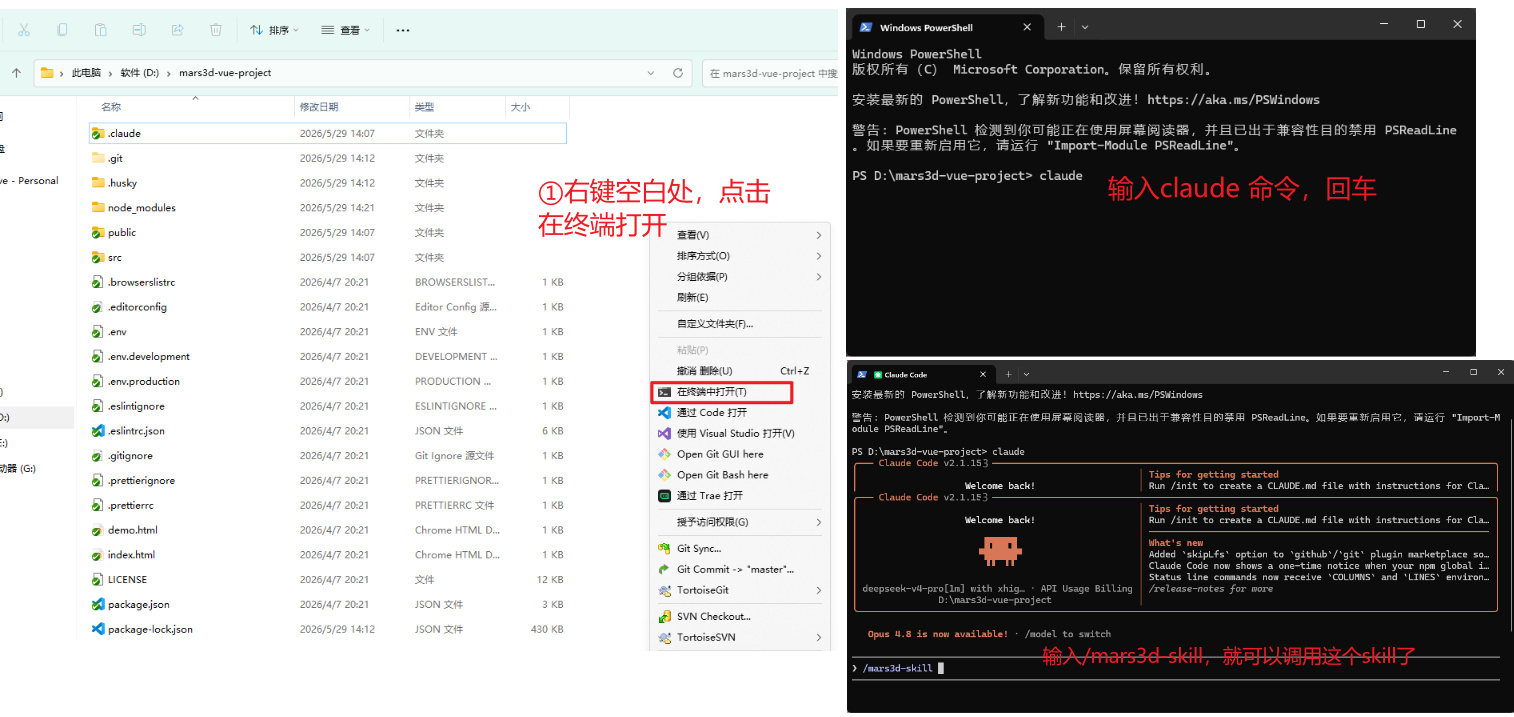Open the new-tab dropdown in Windows PowerShell window
1514x717 pixels.
pos(1085,27)
